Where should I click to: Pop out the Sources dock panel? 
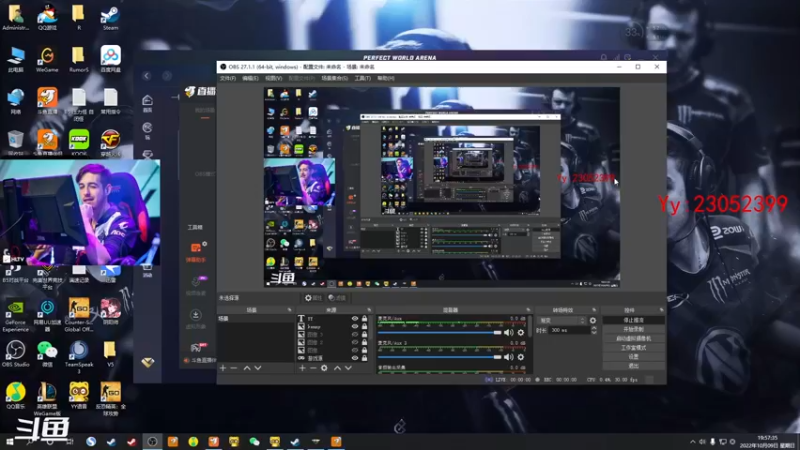pyautogui.click(x=369, y=310)
